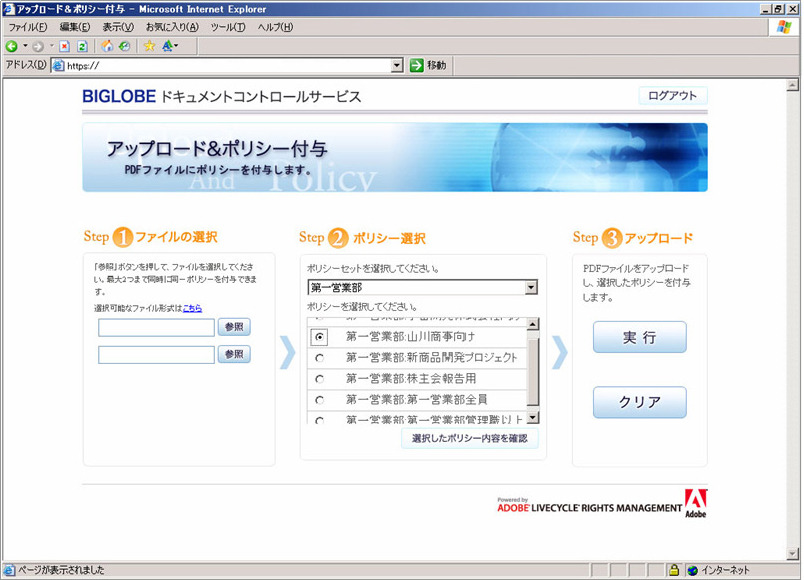The image size is (804, 580).
Task: Click the policy list scrollbar down arrow
Action: [533, 418]
